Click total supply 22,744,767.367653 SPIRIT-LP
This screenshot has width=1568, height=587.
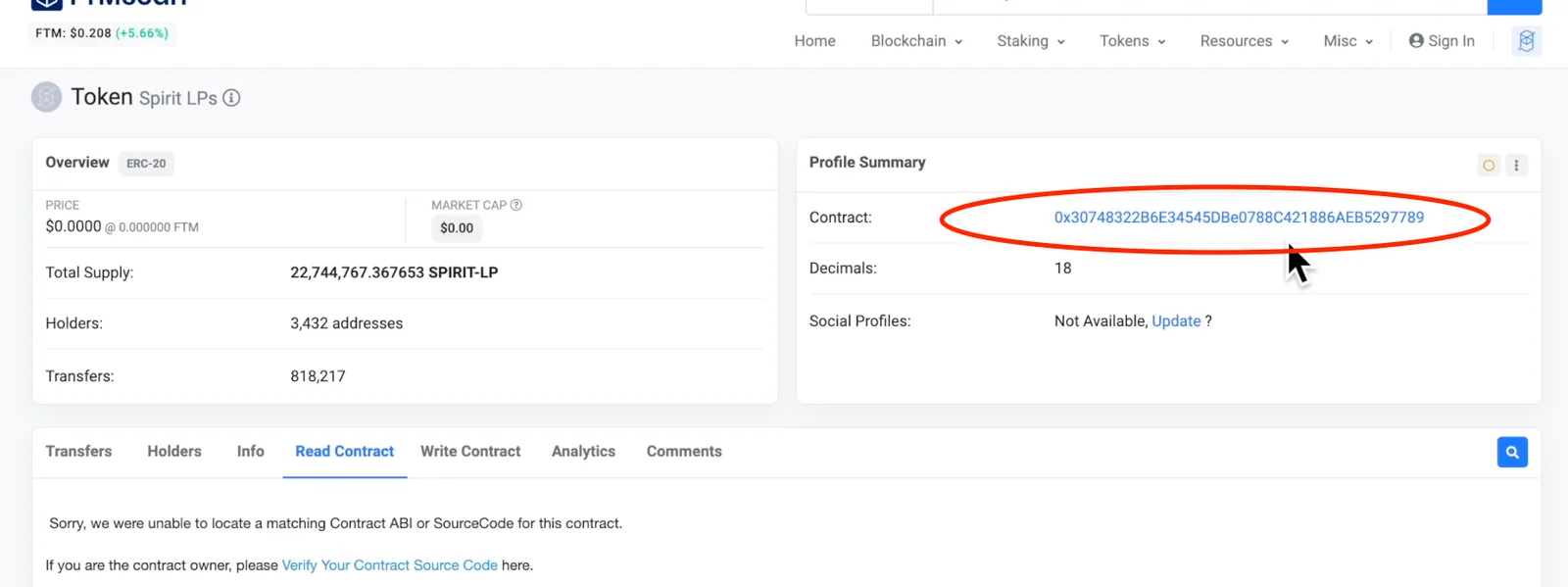pyautogui.click(x=394, y=272)
